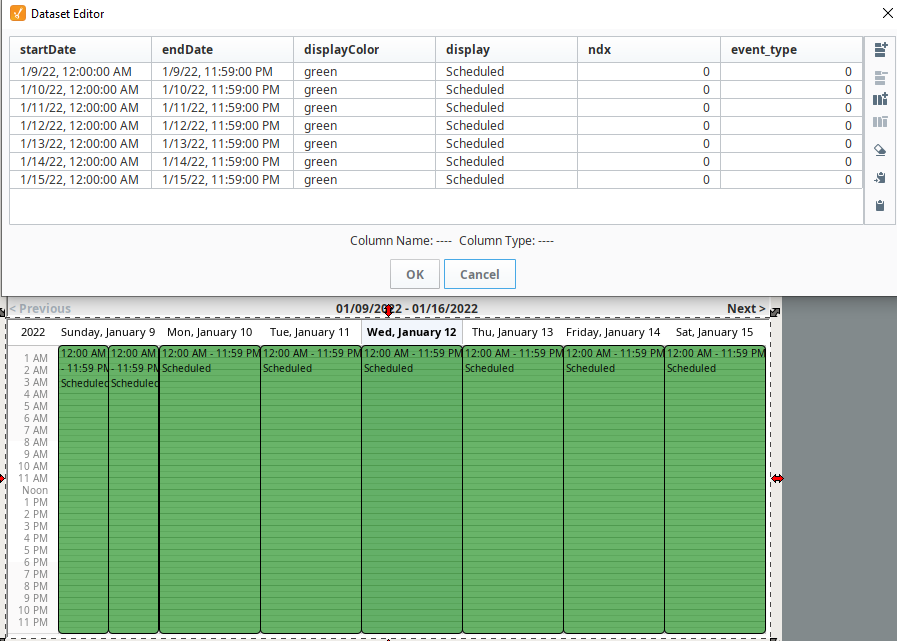
Task: Select the ndx value in the 1/11/22 row
Action: 649,108
